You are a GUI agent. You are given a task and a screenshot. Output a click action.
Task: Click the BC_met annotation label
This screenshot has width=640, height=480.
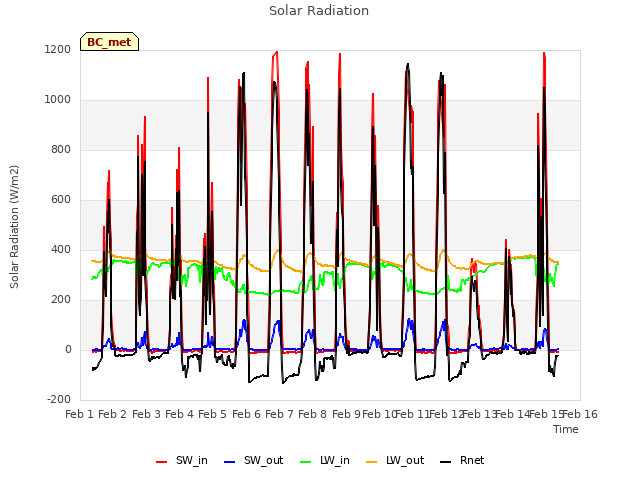[109, 42]
